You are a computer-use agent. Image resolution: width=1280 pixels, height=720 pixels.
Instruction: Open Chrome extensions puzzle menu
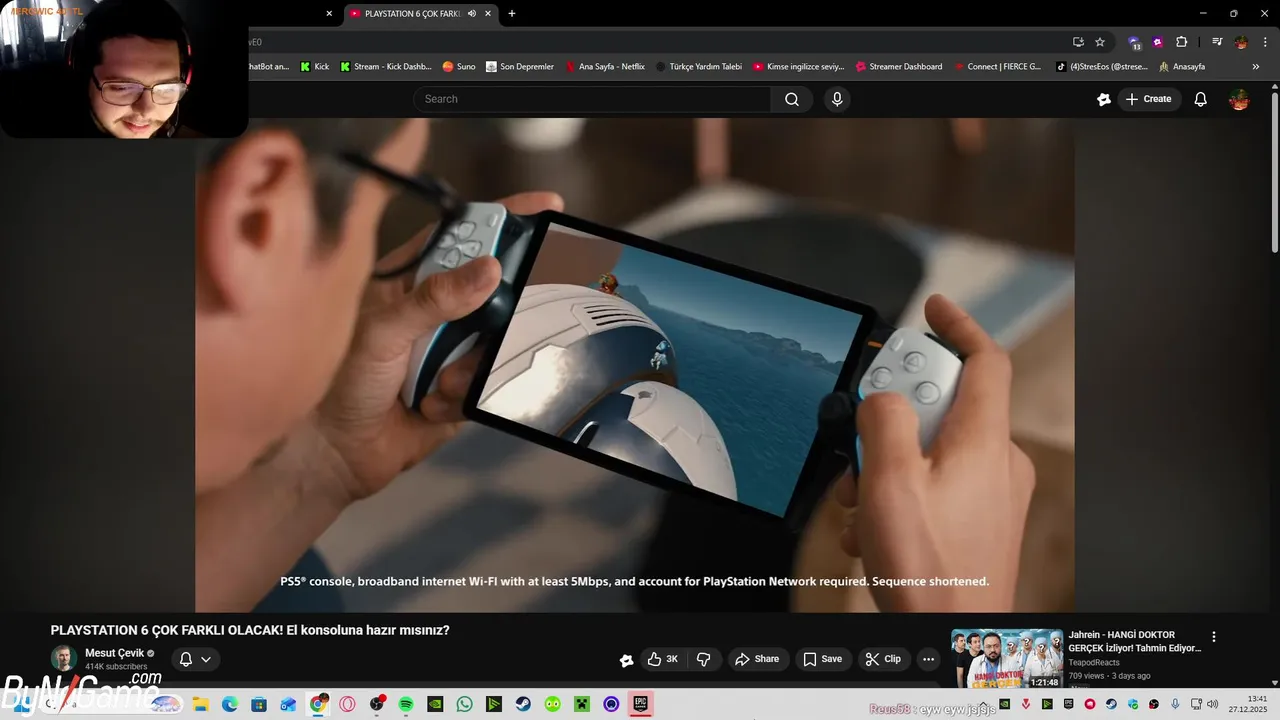point(1182,42)
